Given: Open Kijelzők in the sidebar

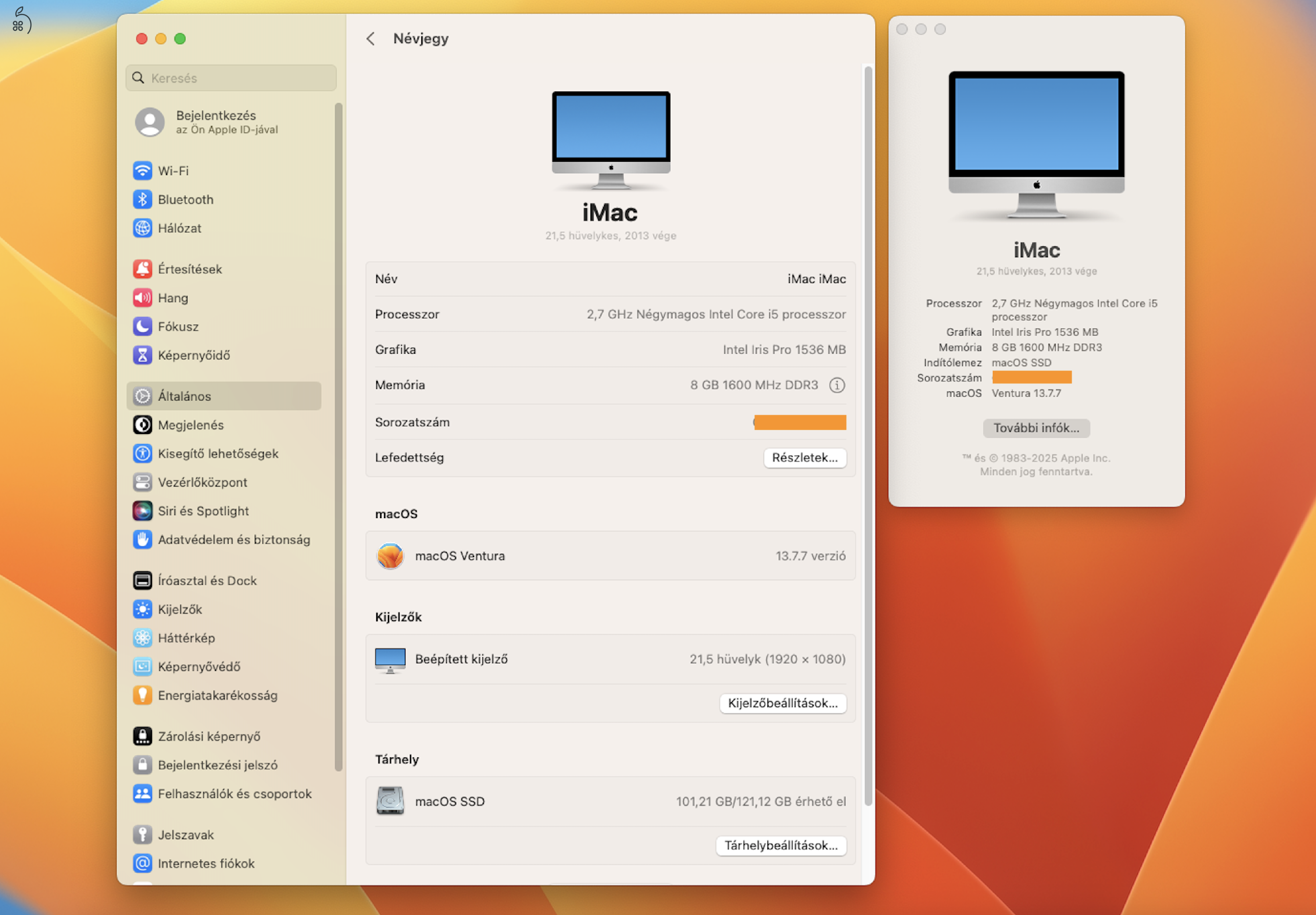Looking at the screenshot, I should click(x=180, y=609).
